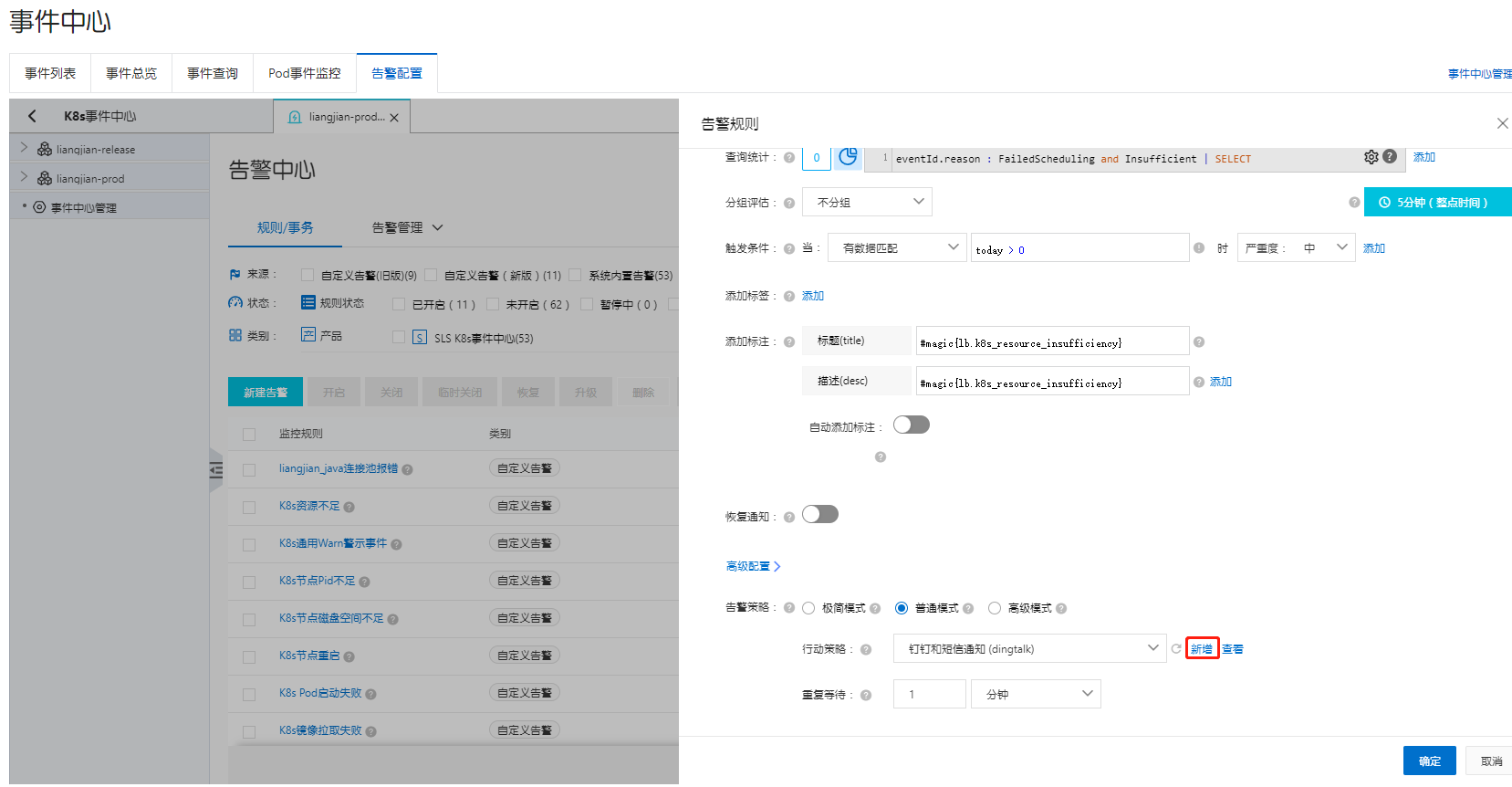The image size is (1512, 787).
Task: Click the back arrow beside K8s事件中心
Action: click(33, 116)
